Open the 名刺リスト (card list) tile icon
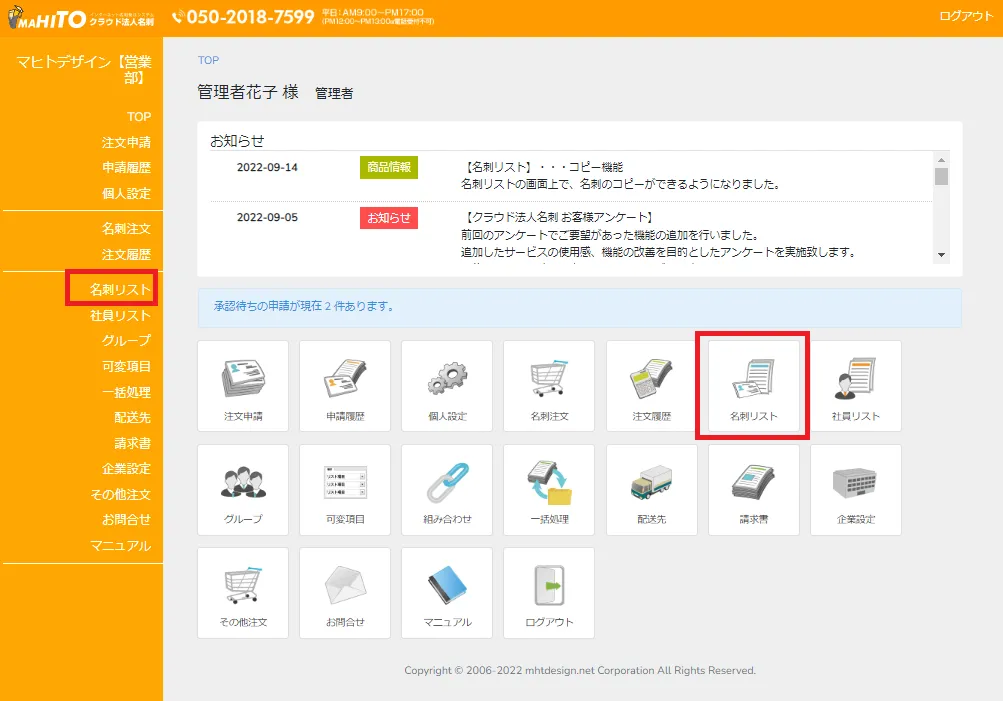1003x701 pixels. click(x=751, y=386)
